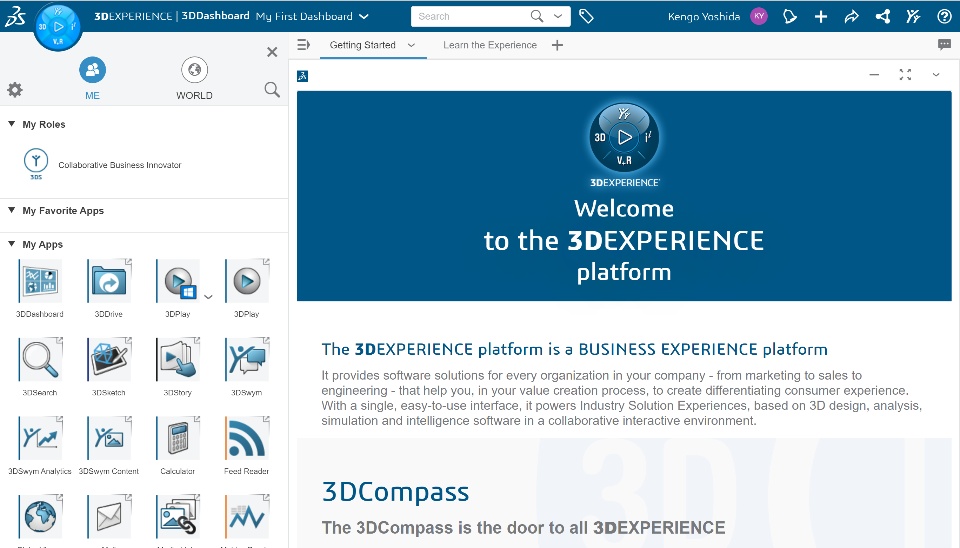The width and height of the screenshot is (960, 548).
Task: Open the Help question mark icon
Action: 944,17
